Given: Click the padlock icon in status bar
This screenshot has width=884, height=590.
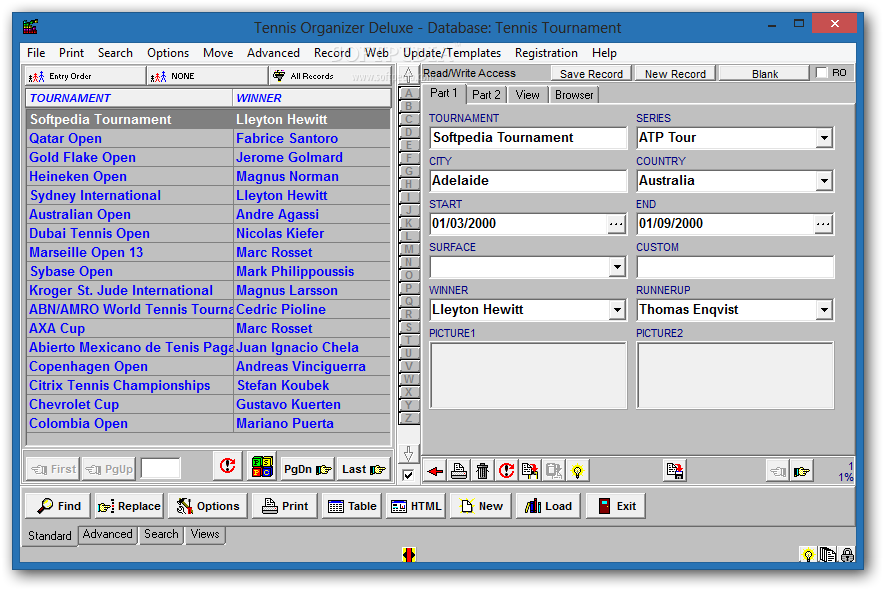Looking at the screenshot, I should tap(847, 555).
